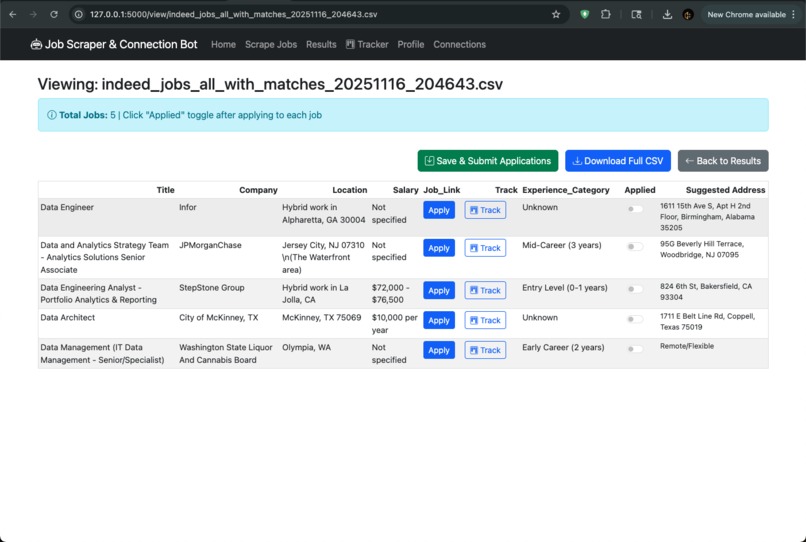Reload the current page
The height and width of the screenshot is (542, 806).
pos(54,14)
